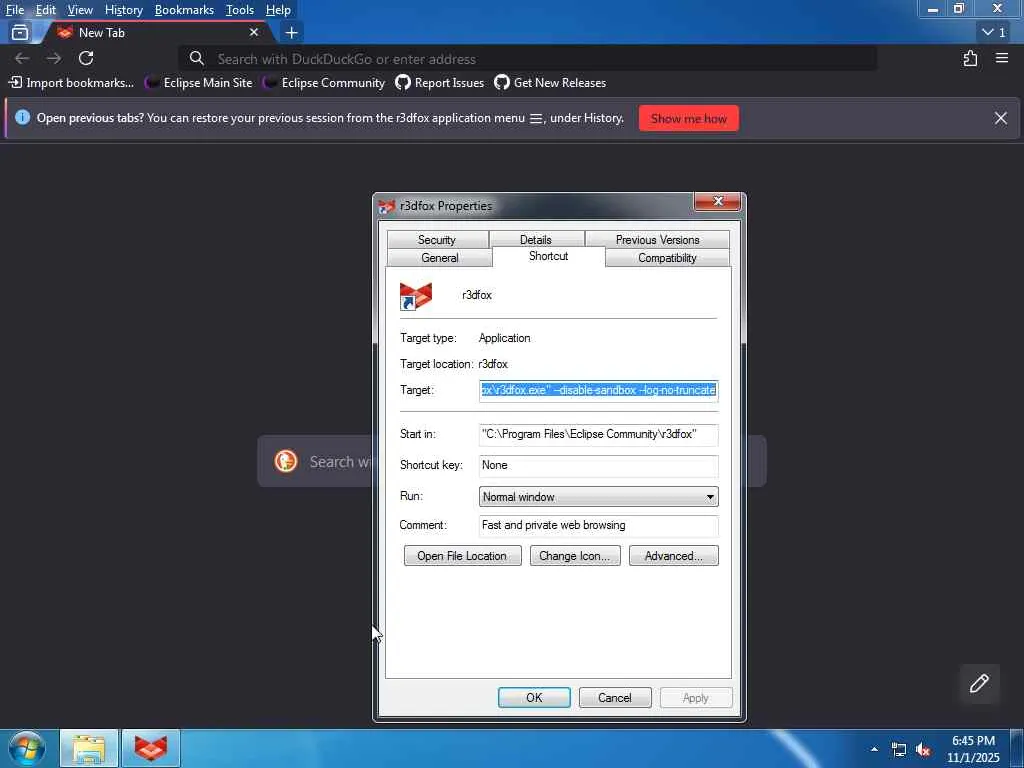Switch to the Compatibility tab
This screenshot has width=1024, height=768.
[667, 257]
